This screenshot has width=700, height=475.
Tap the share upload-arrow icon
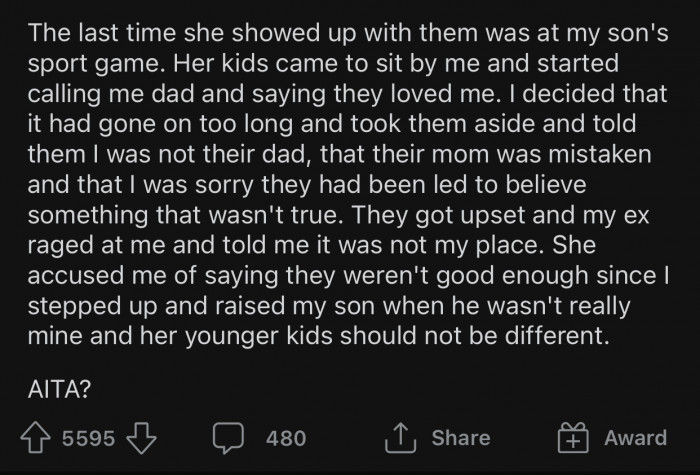coord(400,438)
